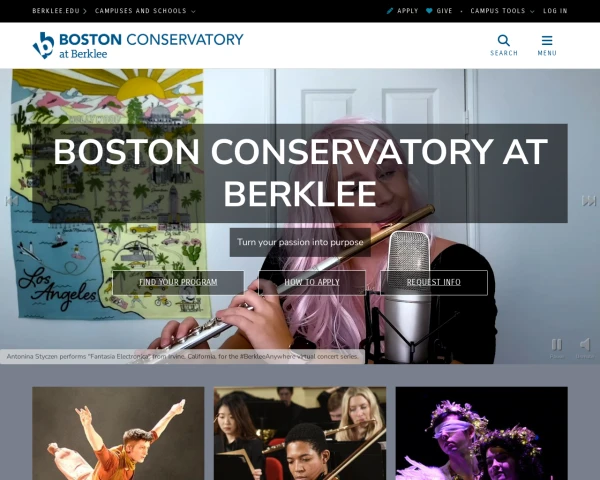
Task: Click the pencil Apply icon
Action: click(390, 11)
